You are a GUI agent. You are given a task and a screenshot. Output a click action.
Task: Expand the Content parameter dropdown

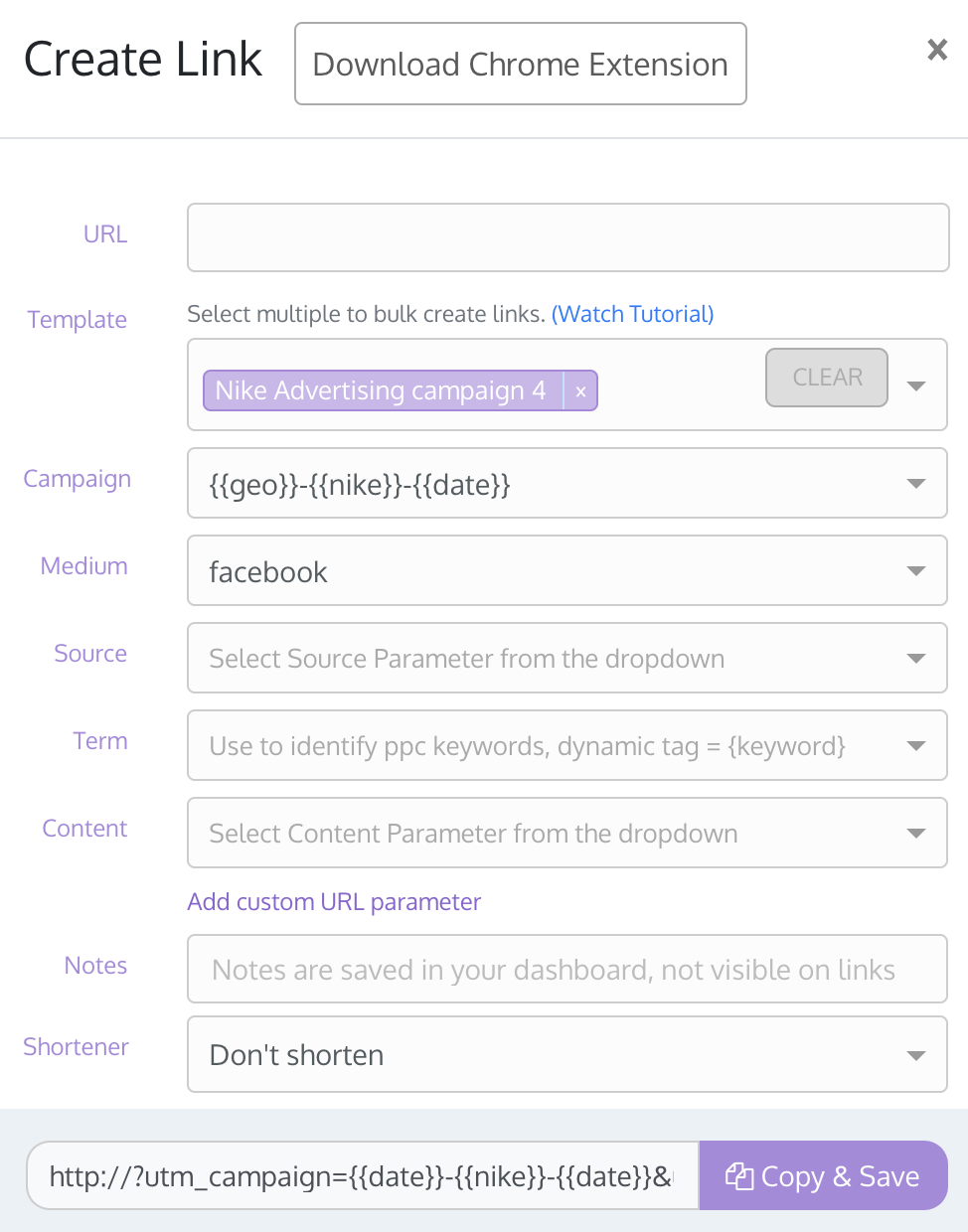pyautogui.click(x=916, y=834)
